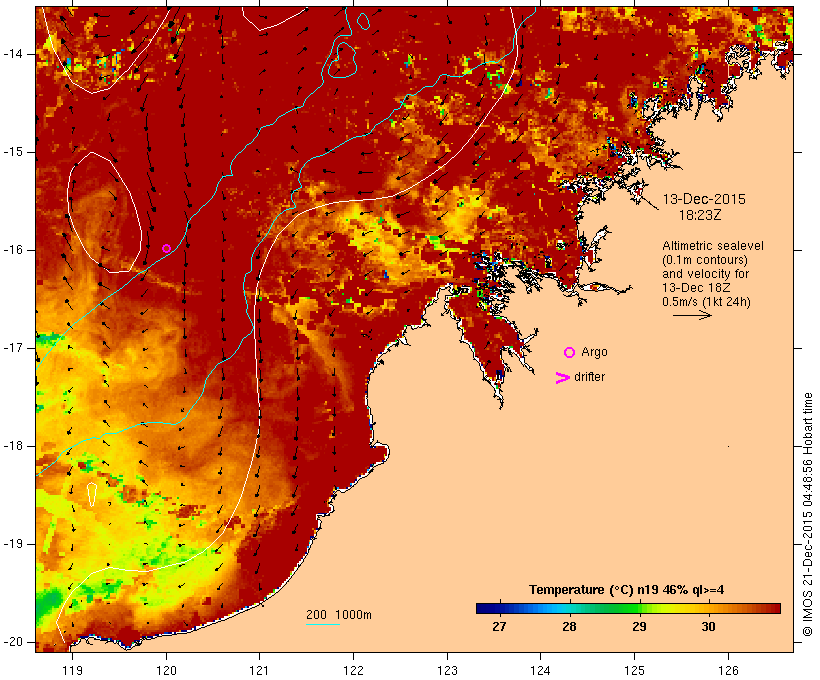820x680 pixels.
Task: Click the longitude axis label '124'
Action: coord(541,671)
